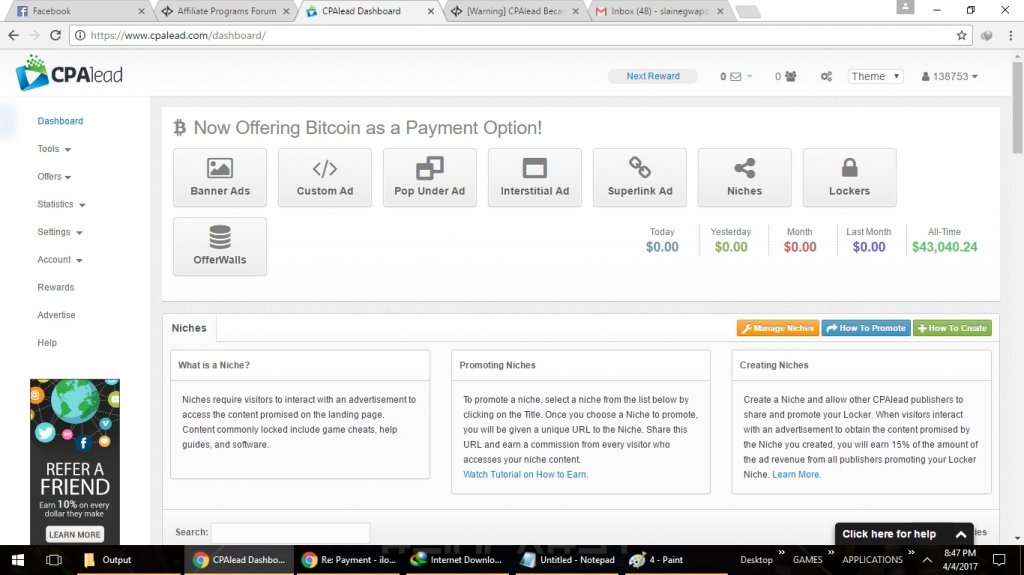The width and height of the screenshot is (1024, 575).
Task: Show hidden system tray icons
Action: [x=927, y=560]
